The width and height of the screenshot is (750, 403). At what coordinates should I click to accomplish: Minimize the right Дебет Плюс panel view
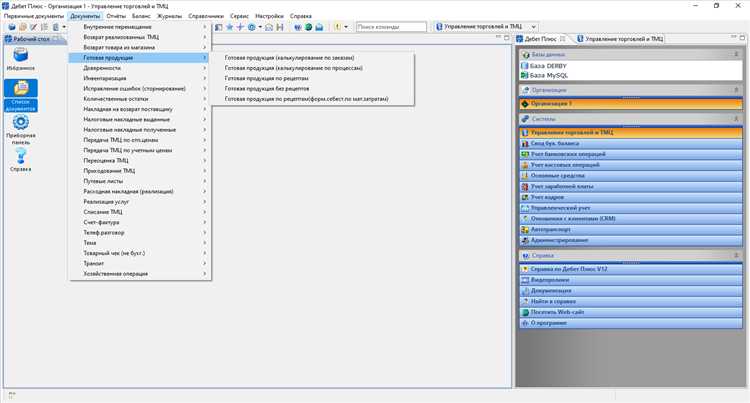(734, 37)
